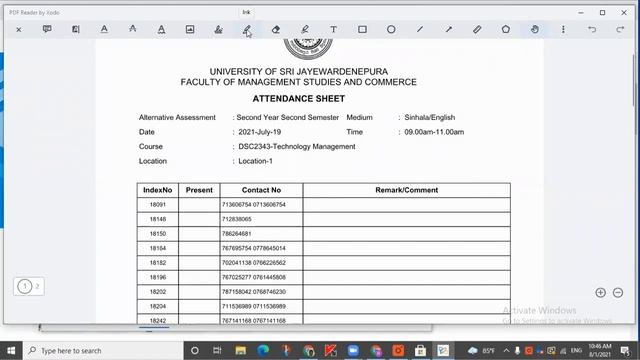The height and width of the screenshot is (360, 640).
Task: Select the arrow drawing tool
Action: [x=449, y=29]
